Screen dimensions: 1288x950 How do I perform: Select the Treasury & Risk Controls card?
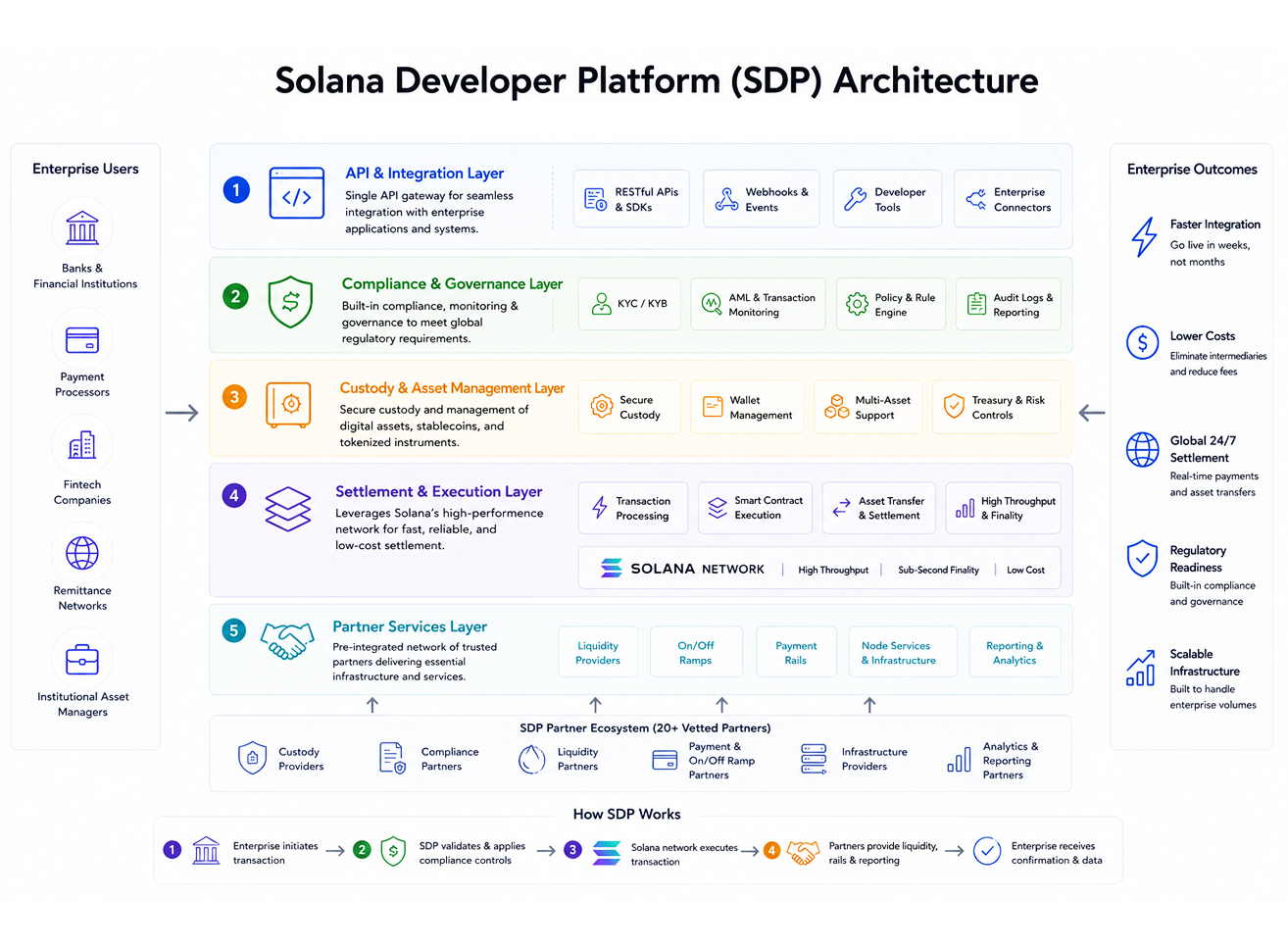tap(997, 407)
